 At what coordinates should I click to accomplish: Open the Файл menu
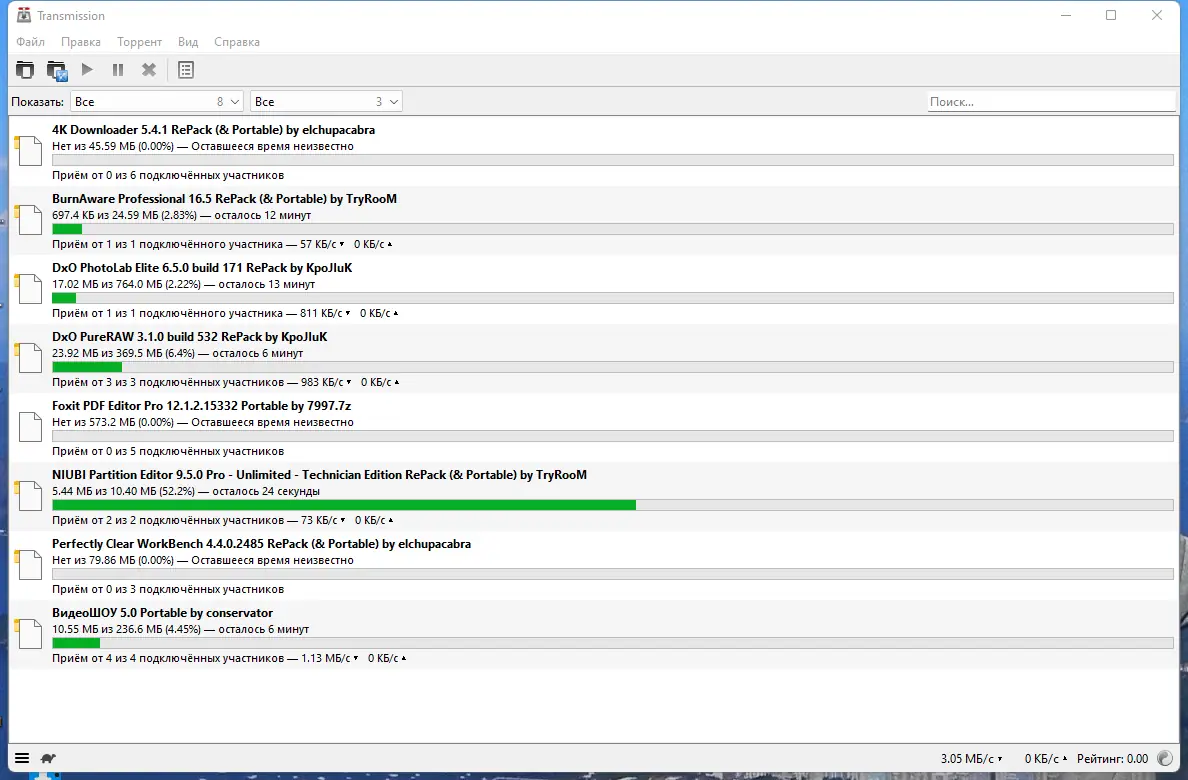pyautogui.click(x=30, y=42)
